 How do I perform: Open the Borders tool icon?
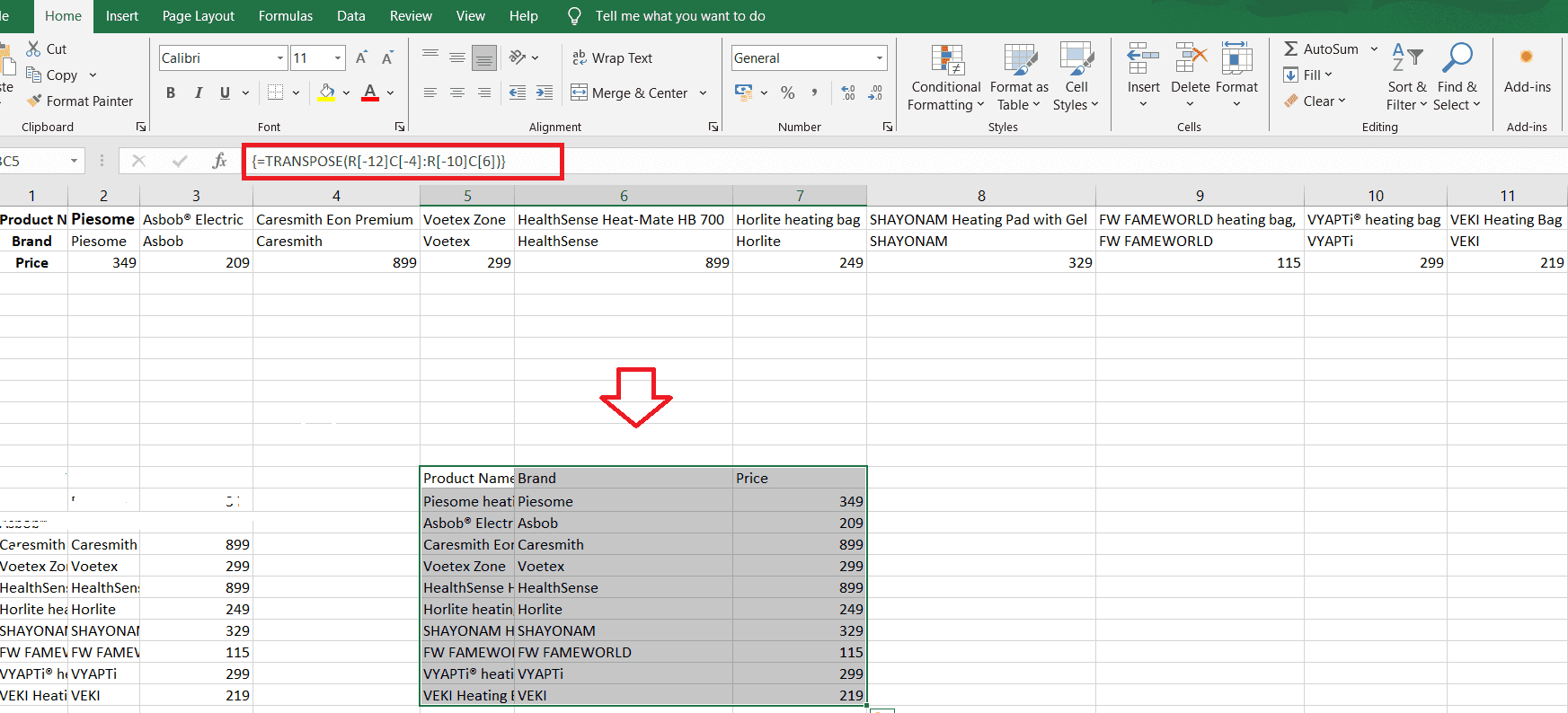[276, 92]
